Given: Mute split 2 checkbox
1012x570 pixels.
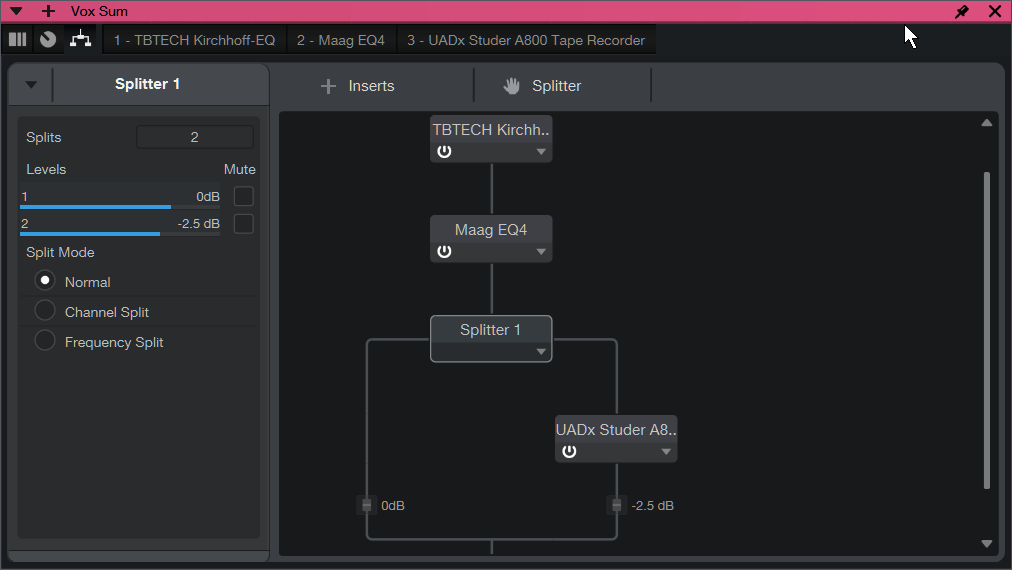Looking at the screenshot, I should tap(243, 224).
